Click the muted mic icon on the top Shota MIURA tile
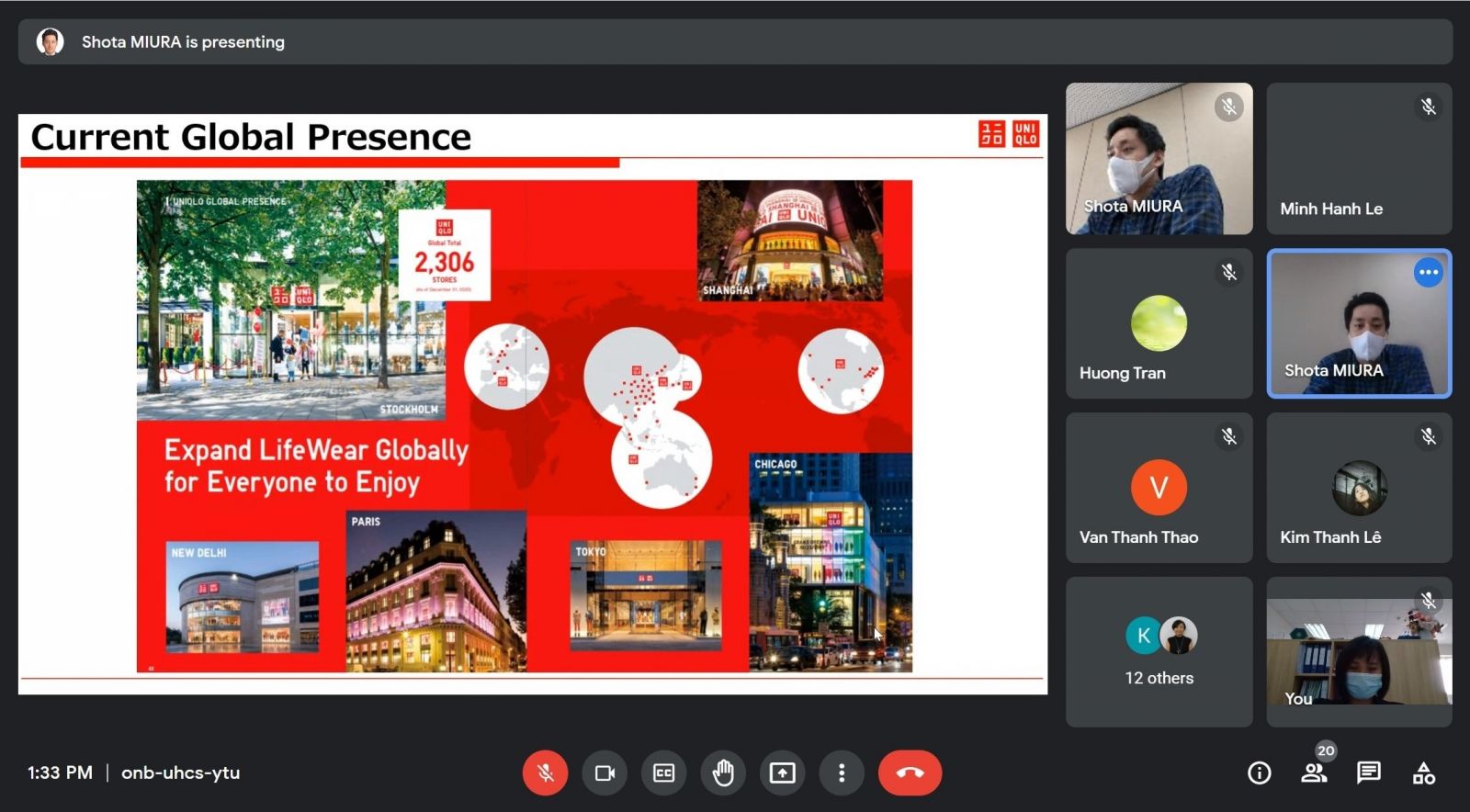Viewport: 1470px width, 812px height. [1228, 107]
